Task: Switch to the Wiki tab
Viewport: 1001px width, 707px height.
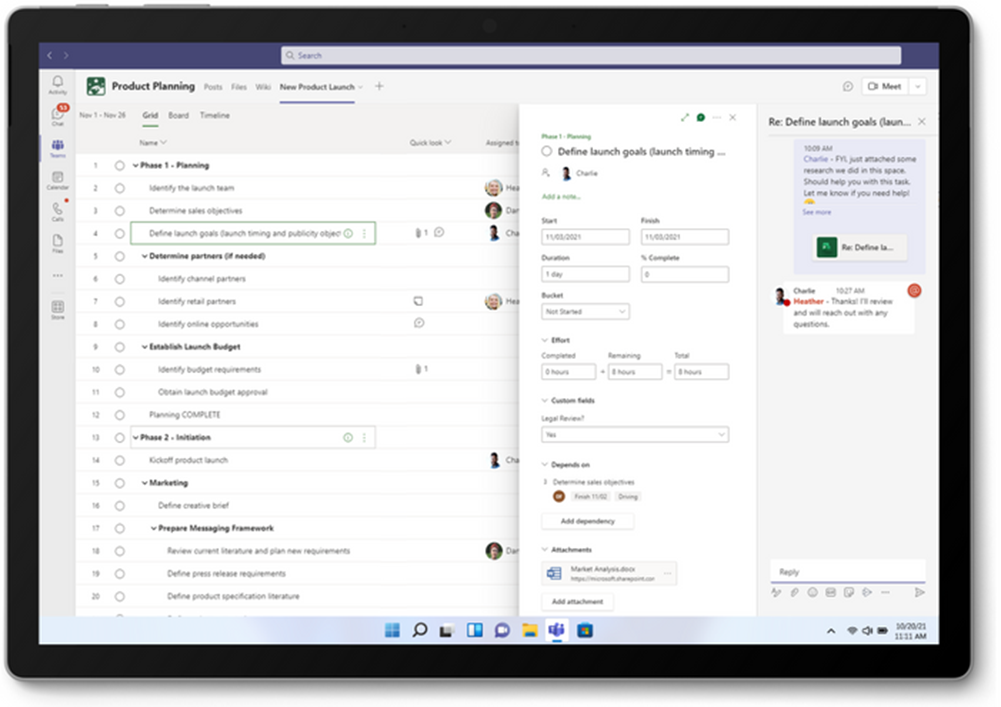Action: coord(263,87)
